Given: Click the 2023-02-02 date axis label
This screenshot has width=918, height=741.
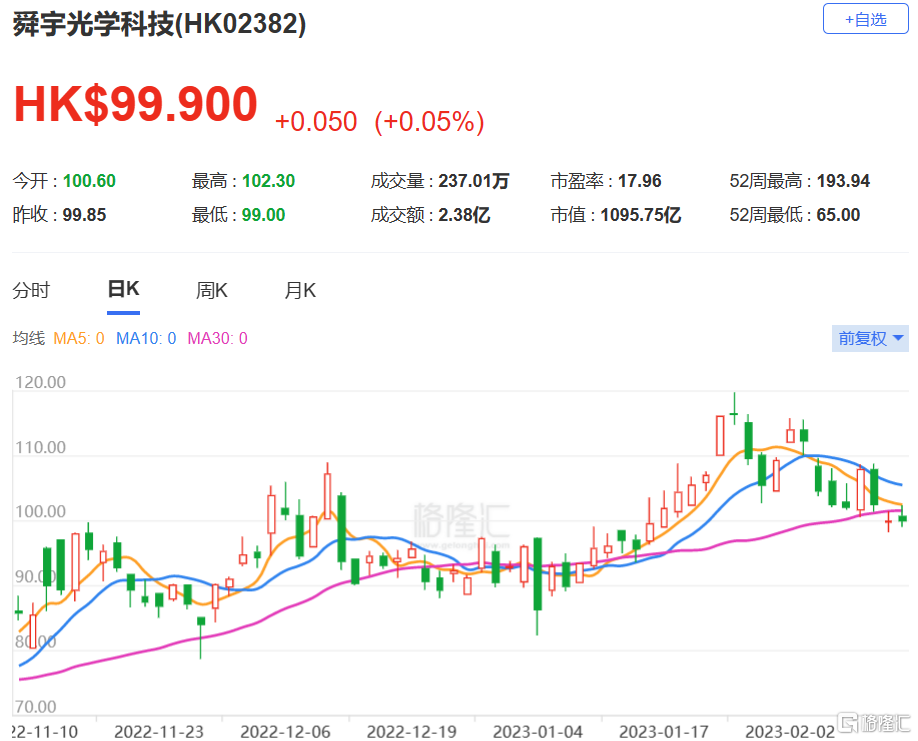Looking at the screenshot, I should [790, 732].
